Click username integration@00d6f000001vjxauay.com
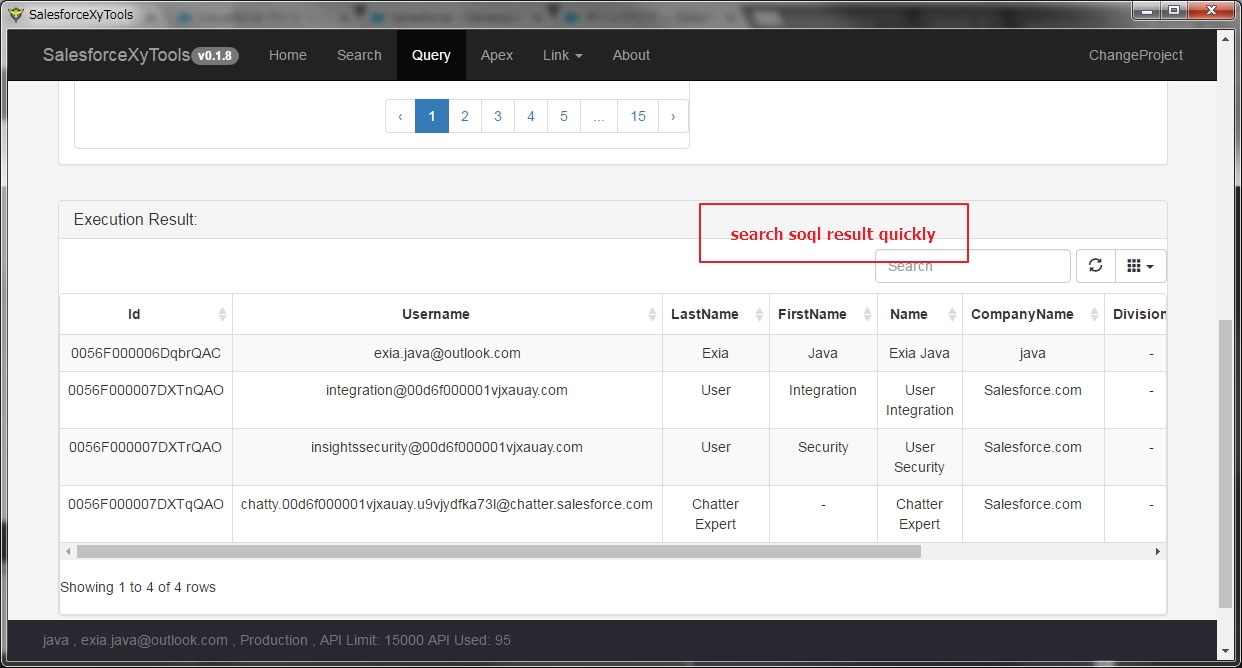Viewport: 1242px width, 668px height. click(447, 390)
